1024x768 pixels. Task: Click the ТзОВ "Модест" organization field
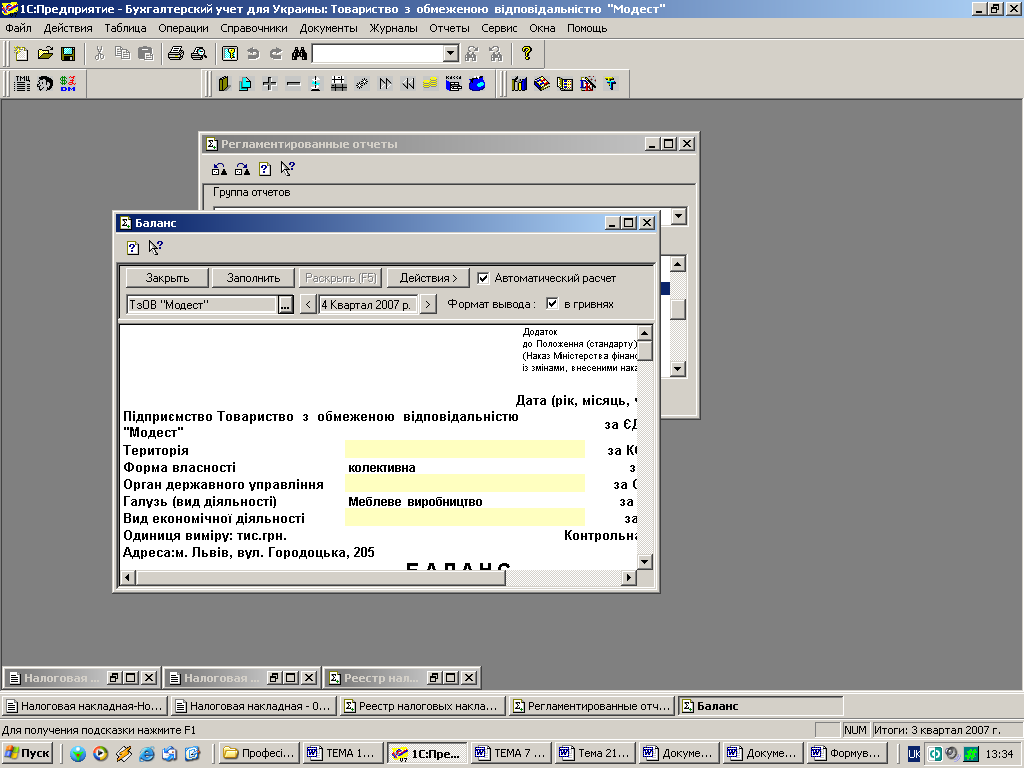(x=202, y=304)
